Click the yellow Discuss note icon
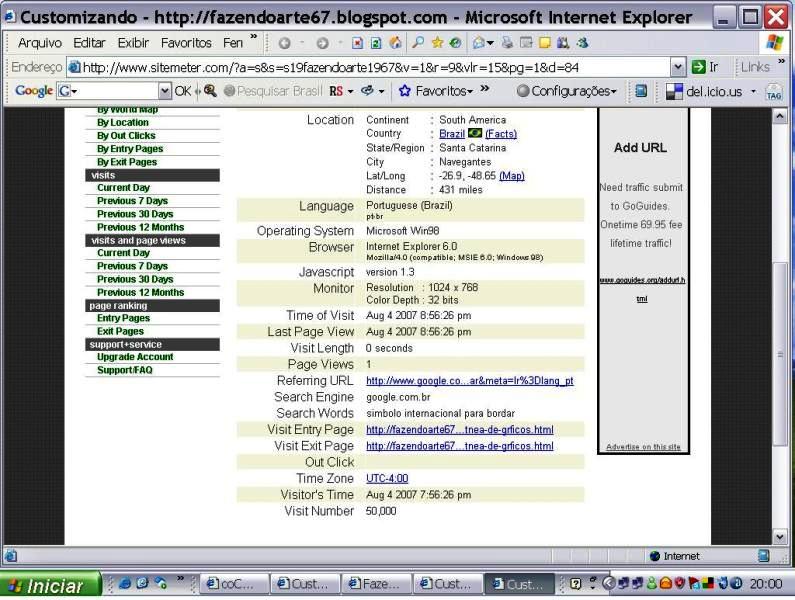This screenshot has height=600, width=795. (545, 43)
